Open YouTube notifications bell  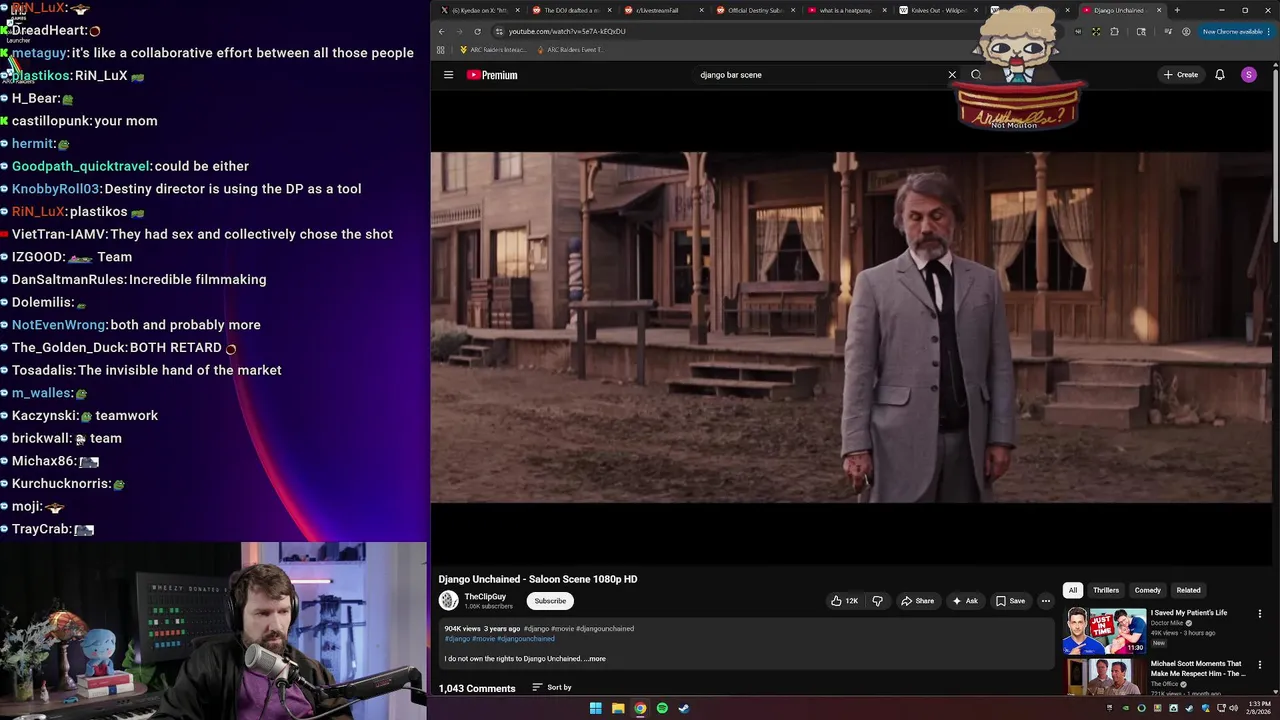(1219, 75)
